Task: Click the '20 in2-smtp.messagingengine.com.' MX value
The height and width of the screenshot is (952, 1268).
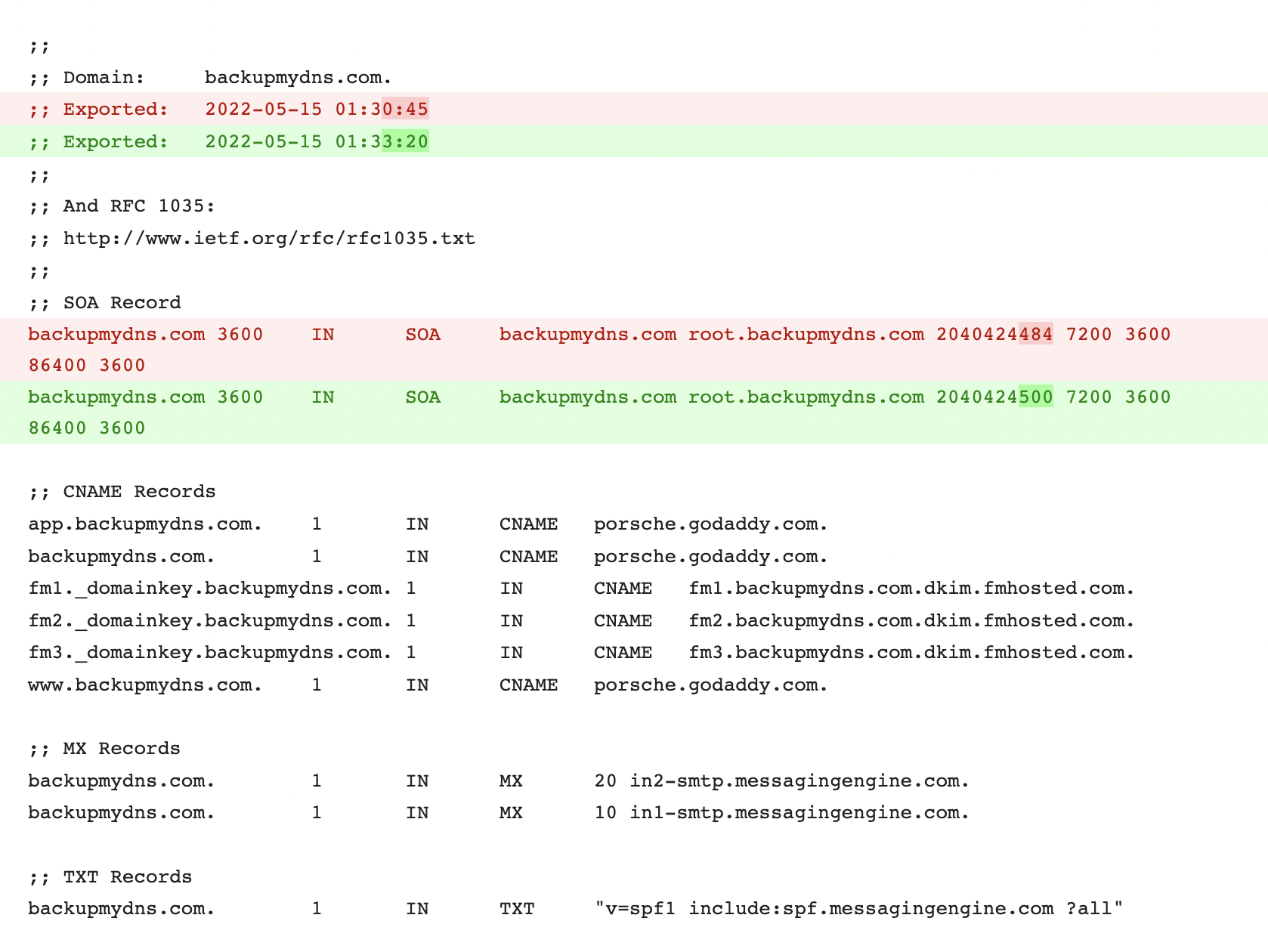Action: (x=782, y=780)
